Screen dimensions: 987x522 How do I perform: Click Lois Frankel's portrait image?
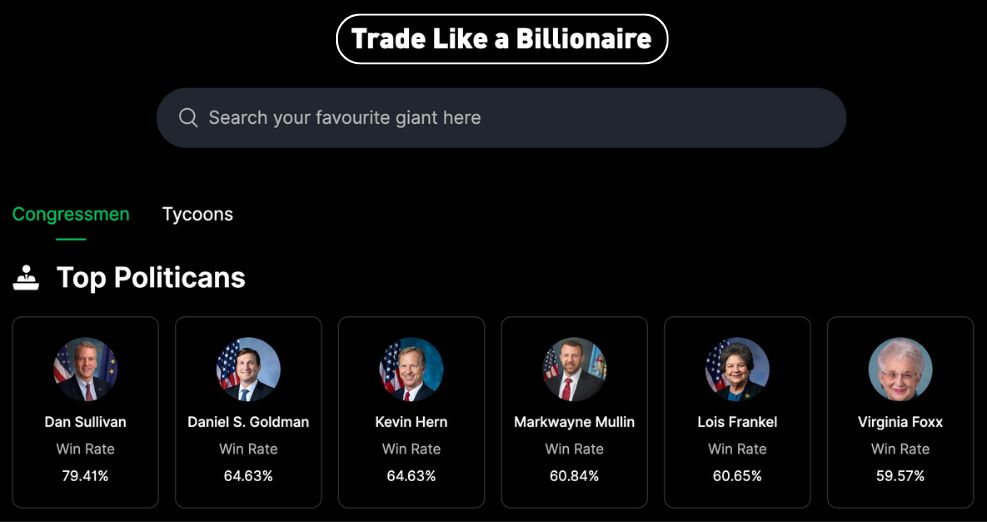pyautogui.click(x=737, y=370)
